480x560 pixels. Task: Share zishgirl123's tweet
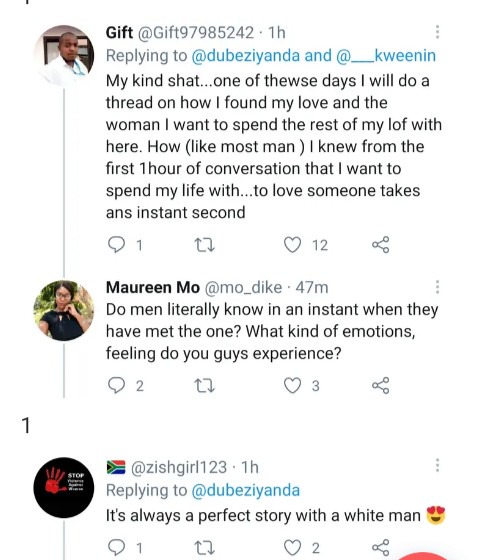pos(381,548)
